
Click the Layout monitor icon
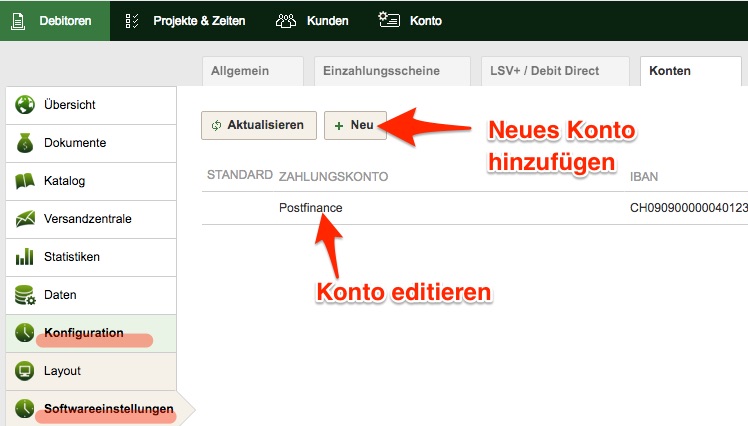(25, 371)
